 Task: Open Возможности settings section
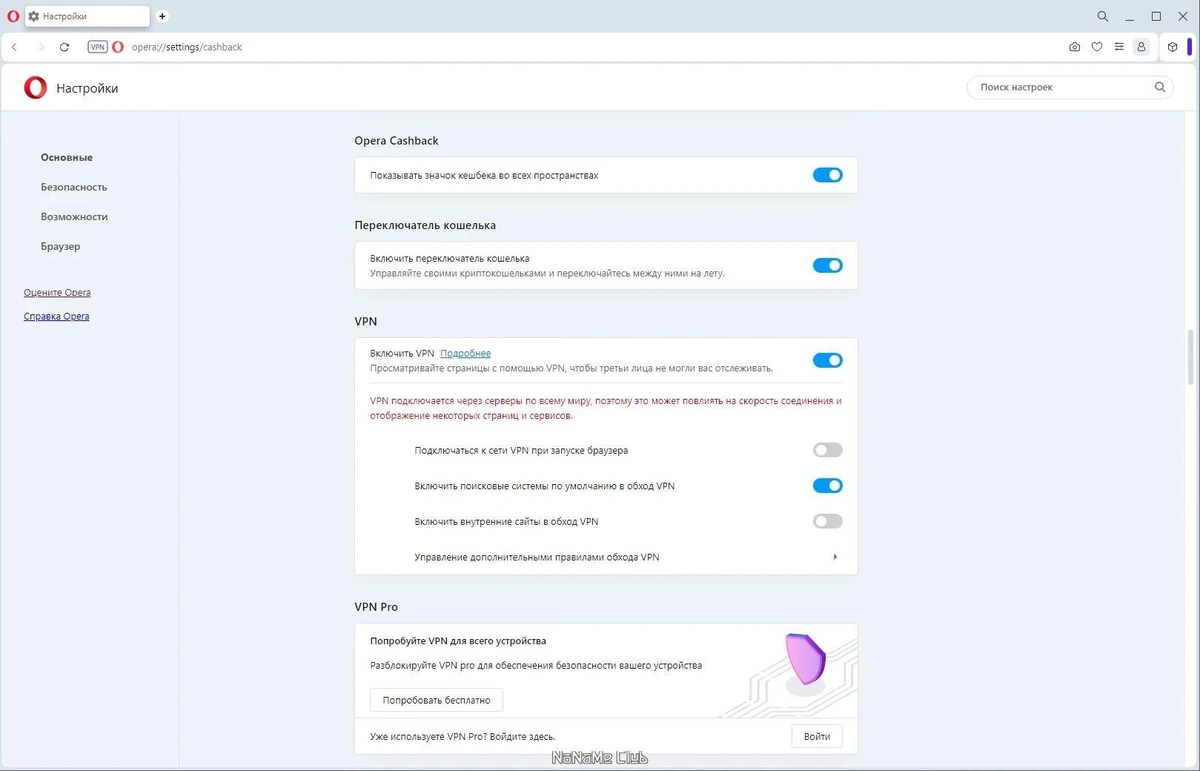74,216
